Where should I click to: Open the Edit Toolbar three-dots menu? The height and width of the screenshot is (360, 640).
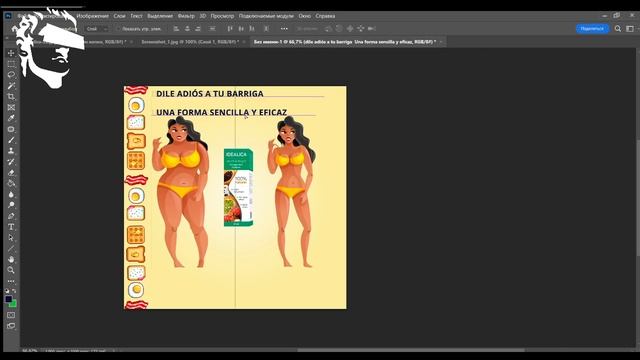[x=11, y=281]
